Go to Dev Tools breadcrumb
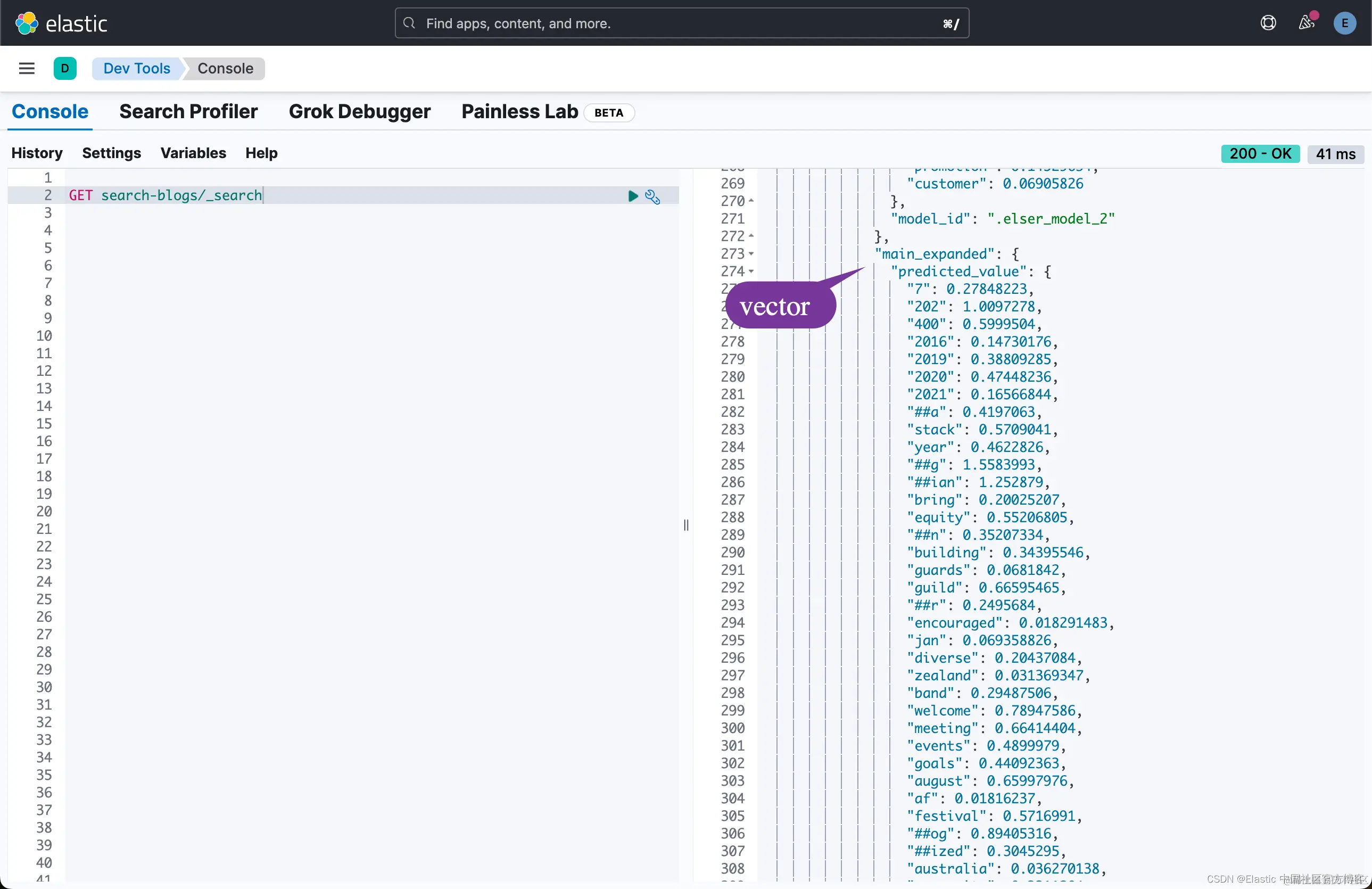 137,69
